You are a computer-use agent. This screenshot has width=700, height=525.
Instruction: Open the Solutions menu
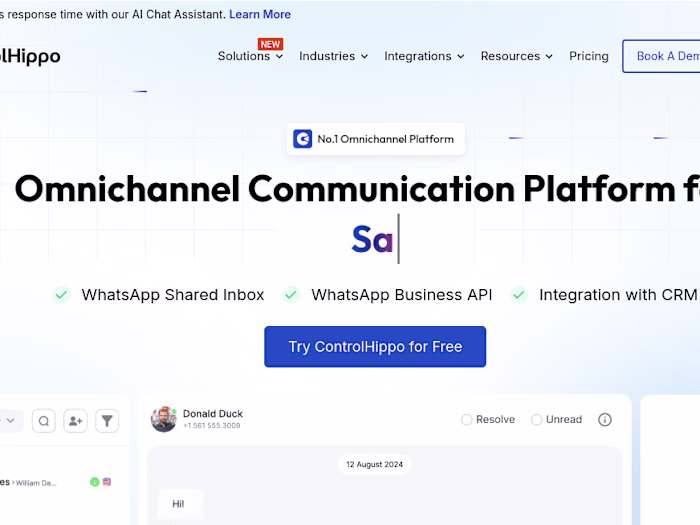(x=244, y=56)
